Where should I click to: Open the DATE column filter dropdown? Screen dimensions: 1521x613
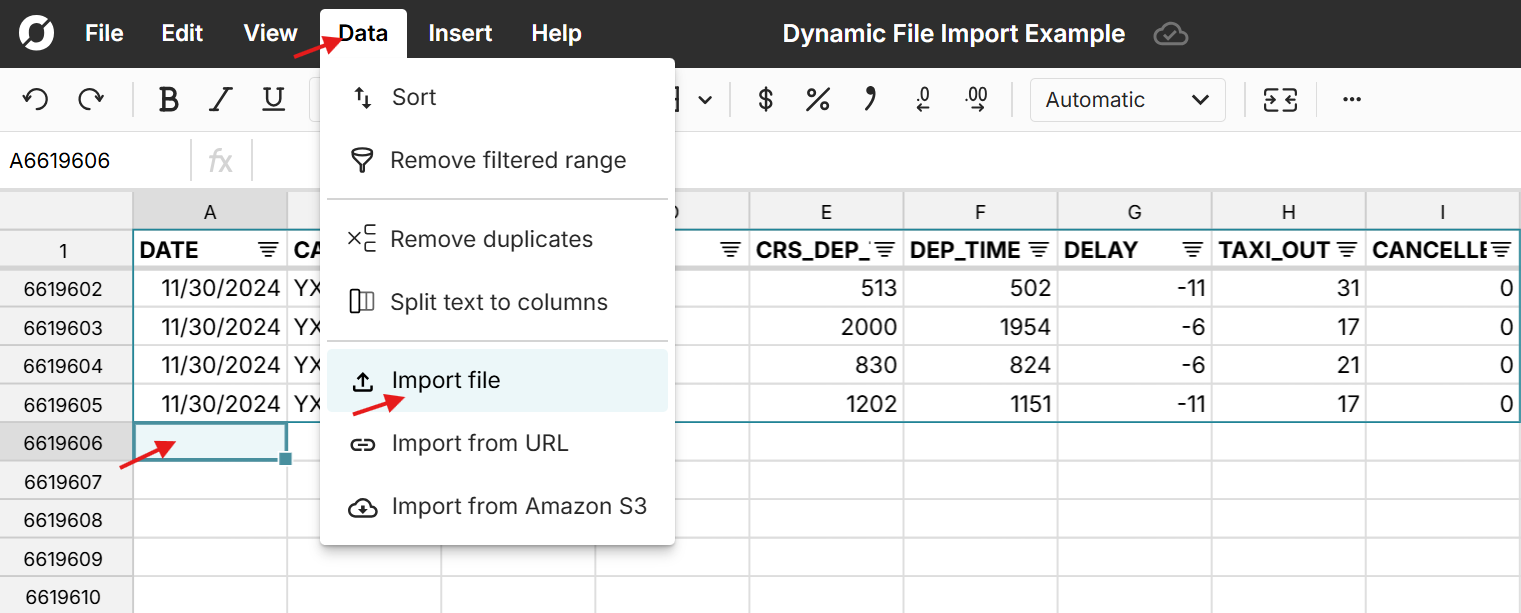[267, 249]
